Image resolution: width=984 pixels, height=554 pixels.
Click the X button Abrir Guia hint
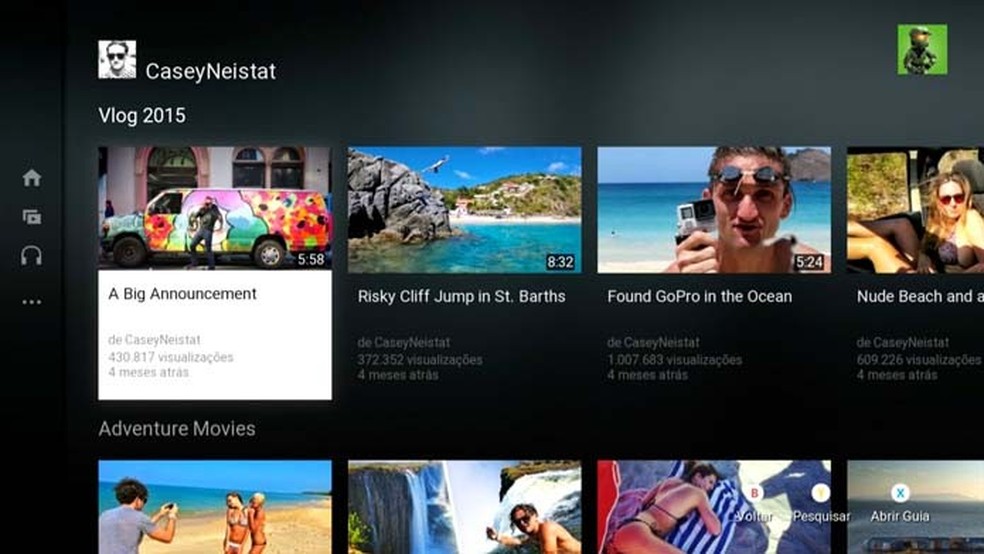[x=900, y=493]
